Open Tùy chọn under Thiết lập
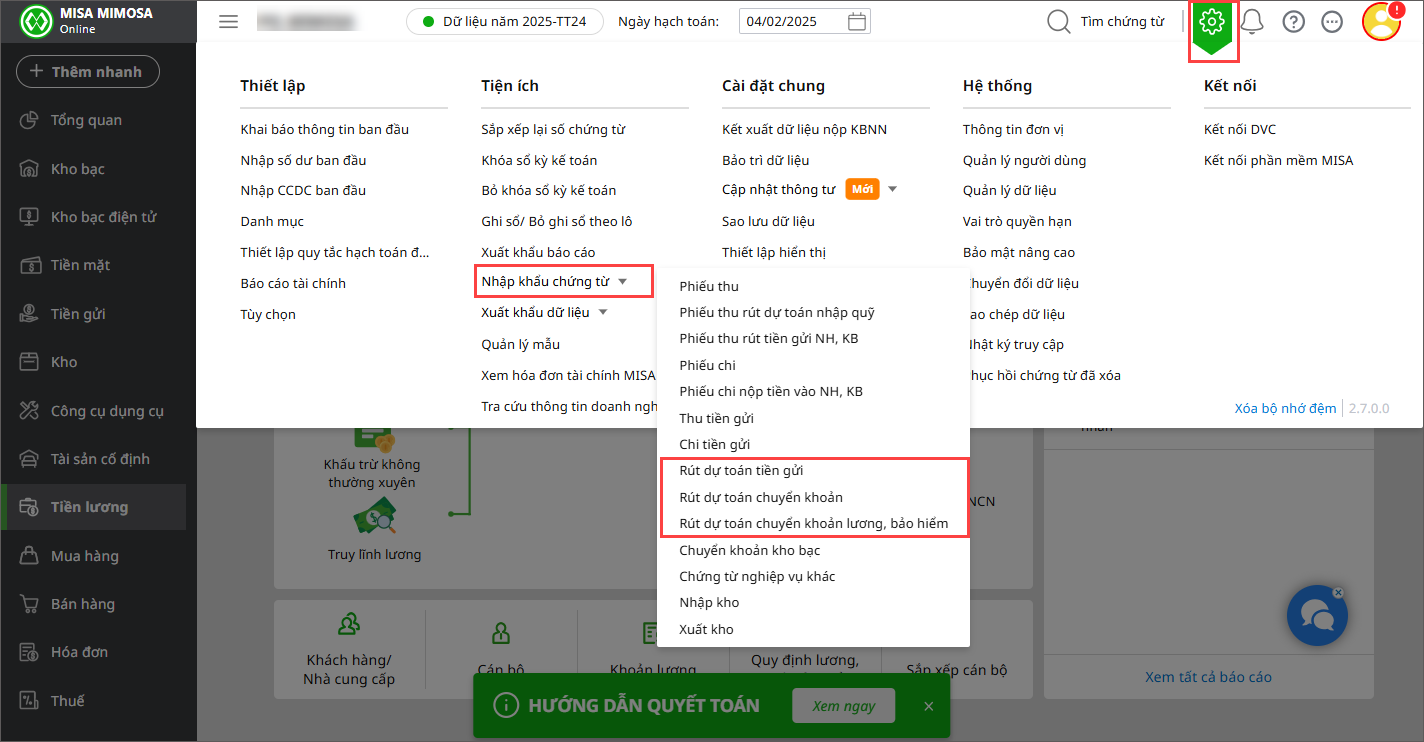The width and height of the screenshot is (1424, 742). [x=268, y=314]
